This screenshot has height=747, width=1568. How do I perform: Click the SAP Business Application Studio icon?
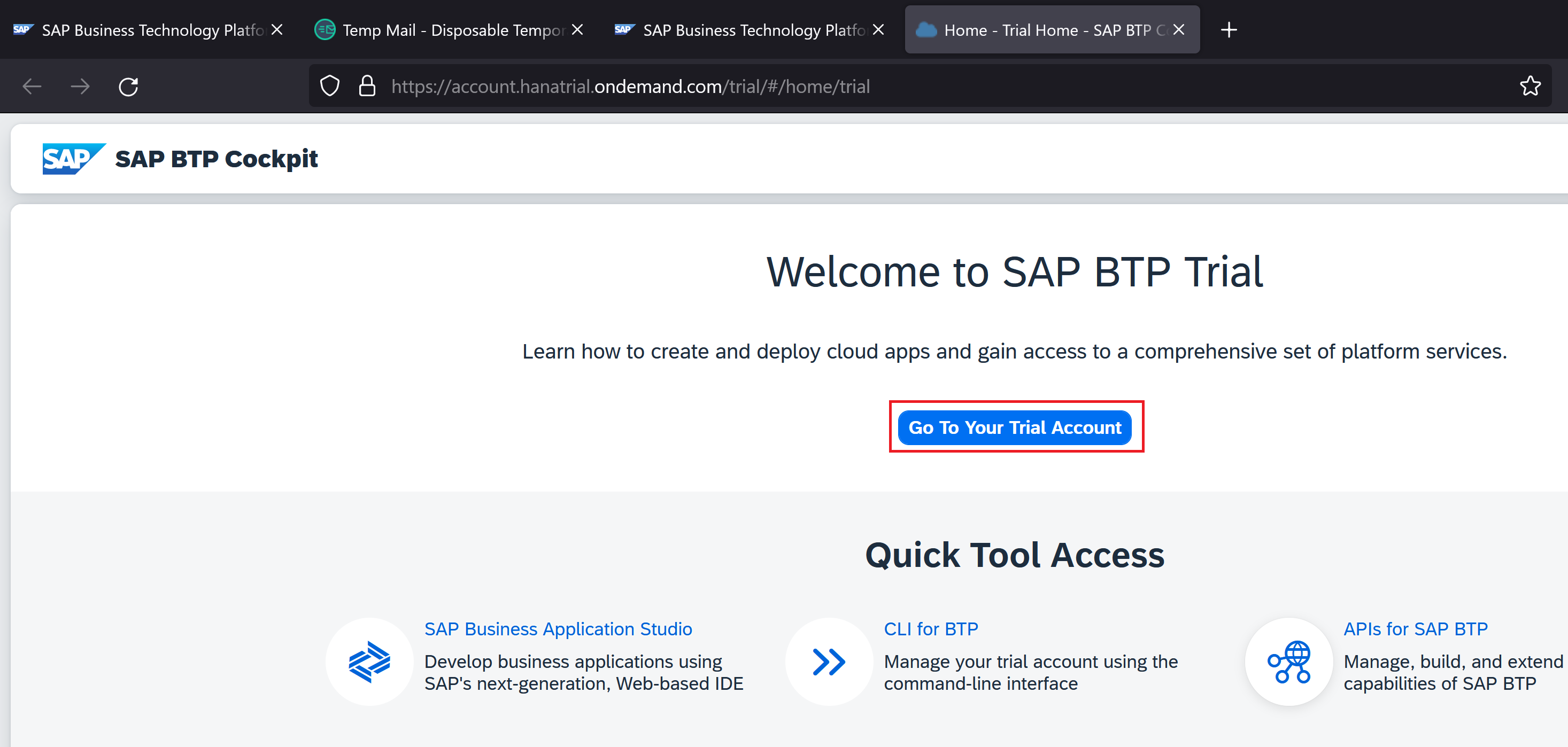click(369, 661)
